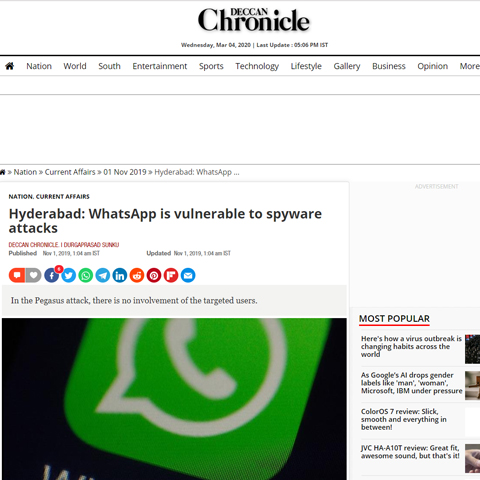Email the article using envelope icon
This screenshot has width=480, height=480.
click(188, 275)
